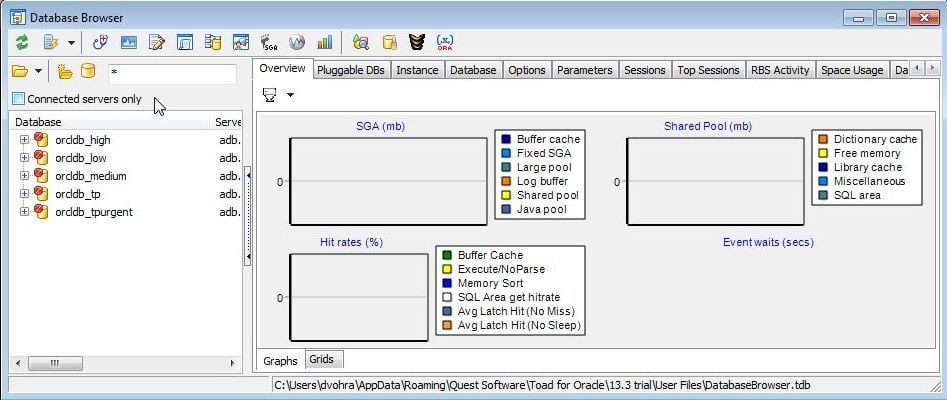This screenshot has height=400, width=947.
Task: Go to the Parameters tab
Action: (585, 70)
